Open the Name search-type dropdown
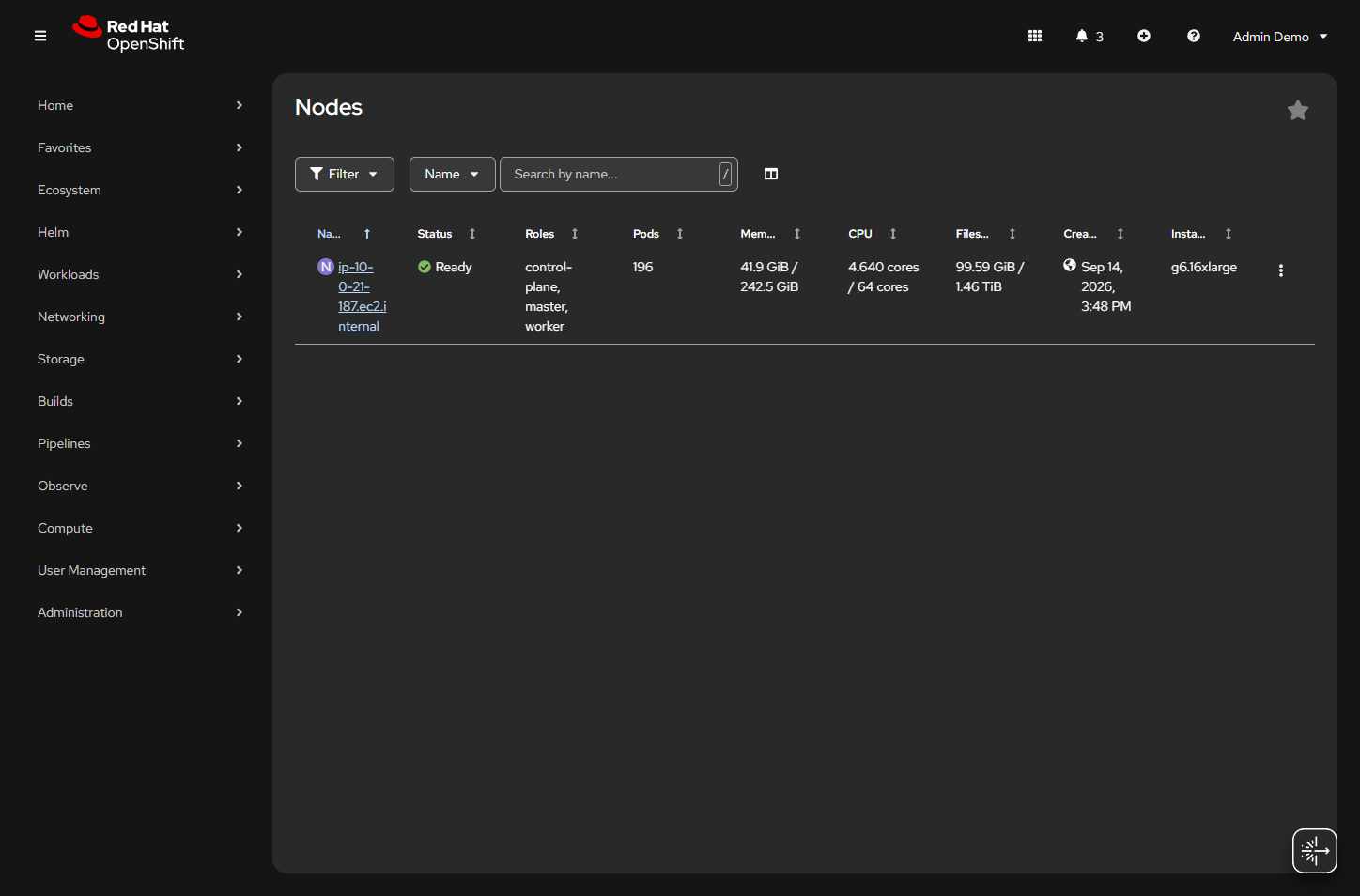1360x896 pixels. [452, 174]
